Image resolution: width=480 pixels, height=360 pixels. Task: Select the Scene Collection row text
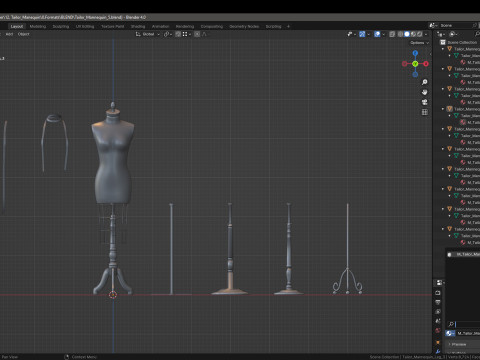[462, 42]
